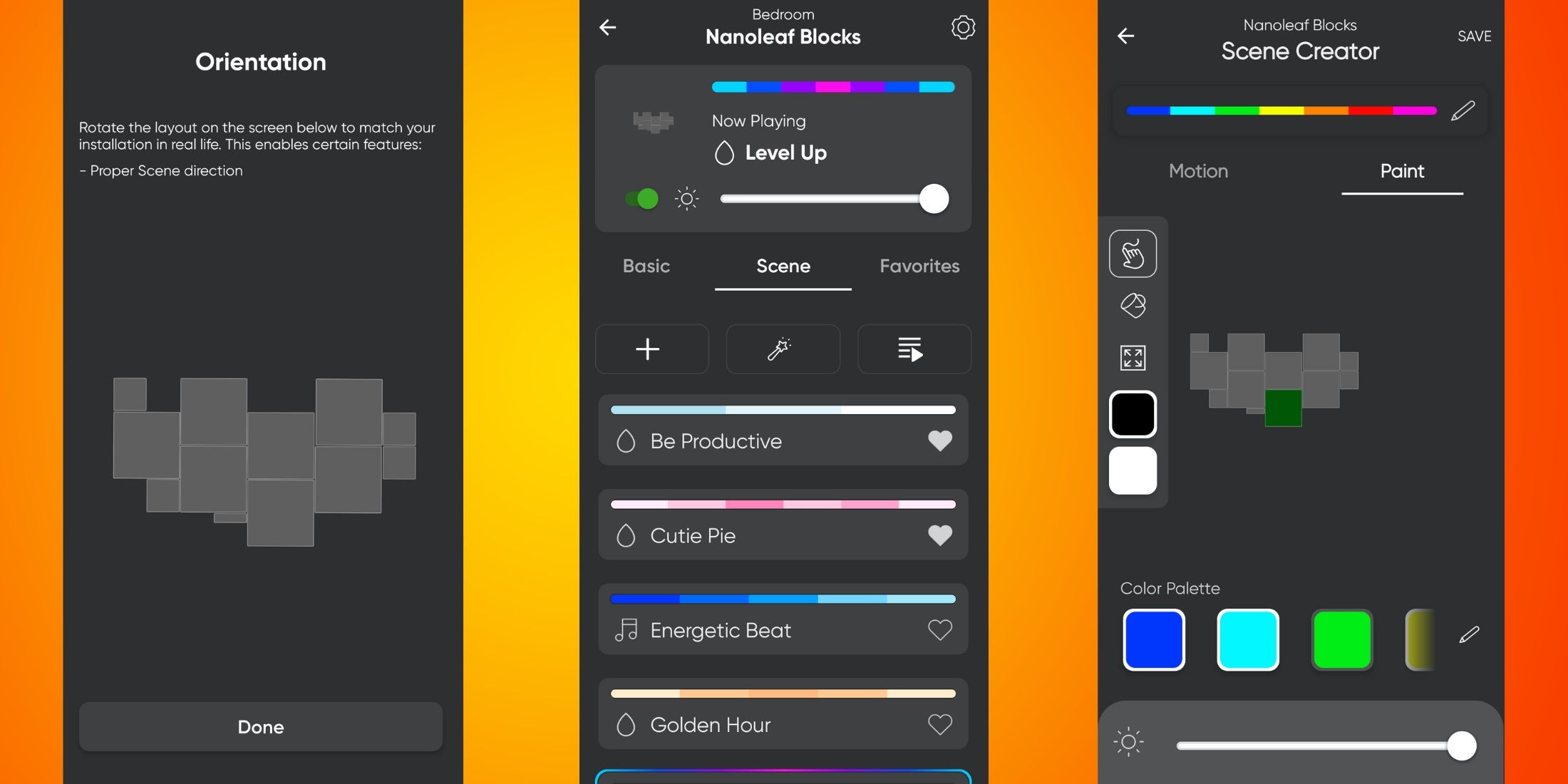This screenshot has height=784, width=1568.
Task: Select the Motion tab in Scene Creator
Action: click(x=1198, y=171)
